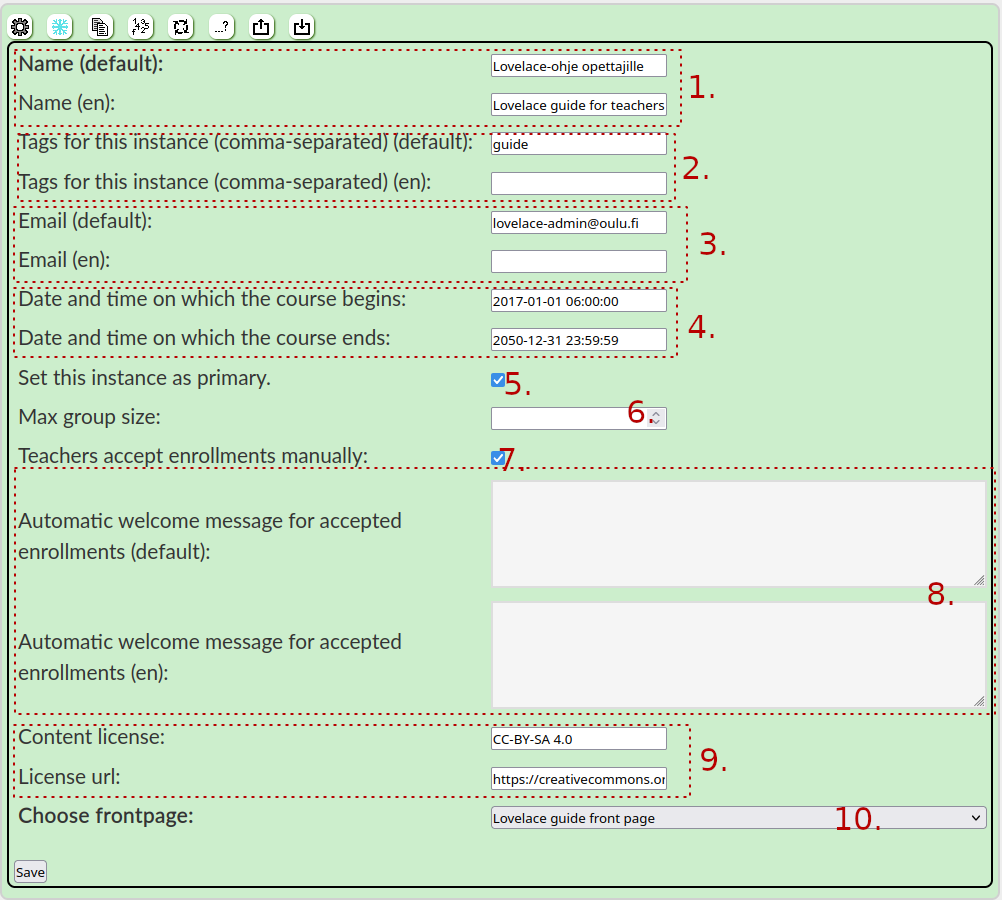Open the 'Choose frontpage' dropdown
Viewport: 1002px width, 900px height.
[978, 817]
